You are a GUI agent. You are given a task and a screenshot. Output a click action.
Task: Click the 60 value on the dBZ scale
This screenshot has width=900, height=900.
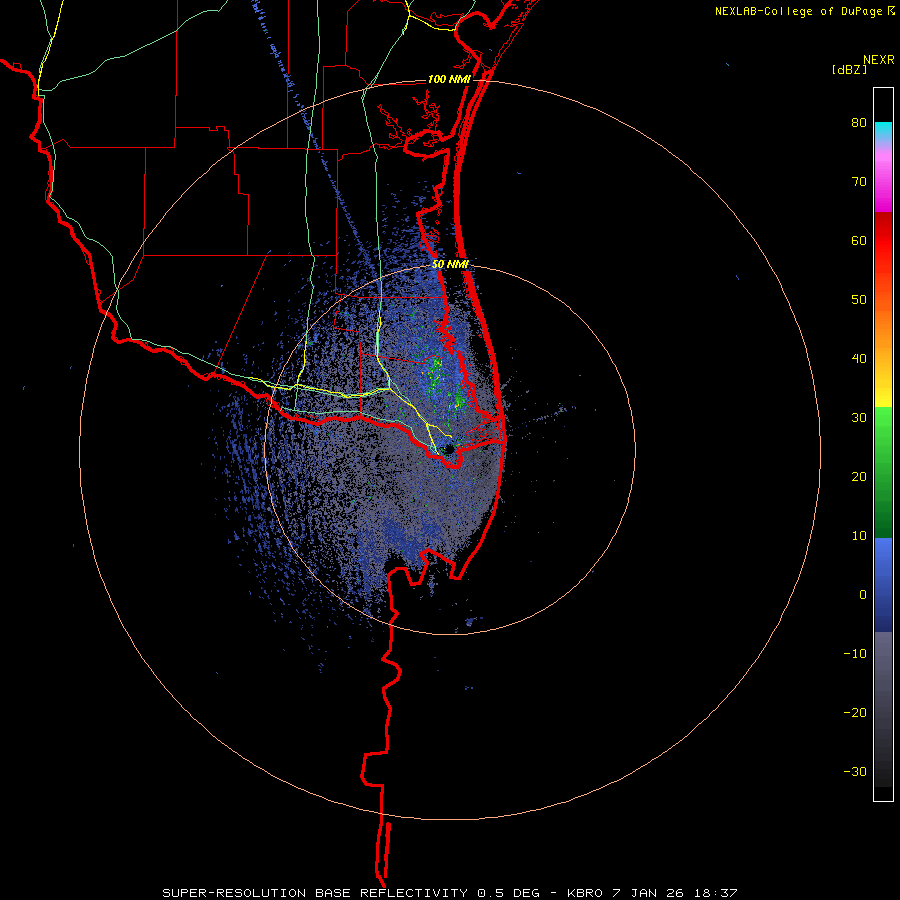859,240
